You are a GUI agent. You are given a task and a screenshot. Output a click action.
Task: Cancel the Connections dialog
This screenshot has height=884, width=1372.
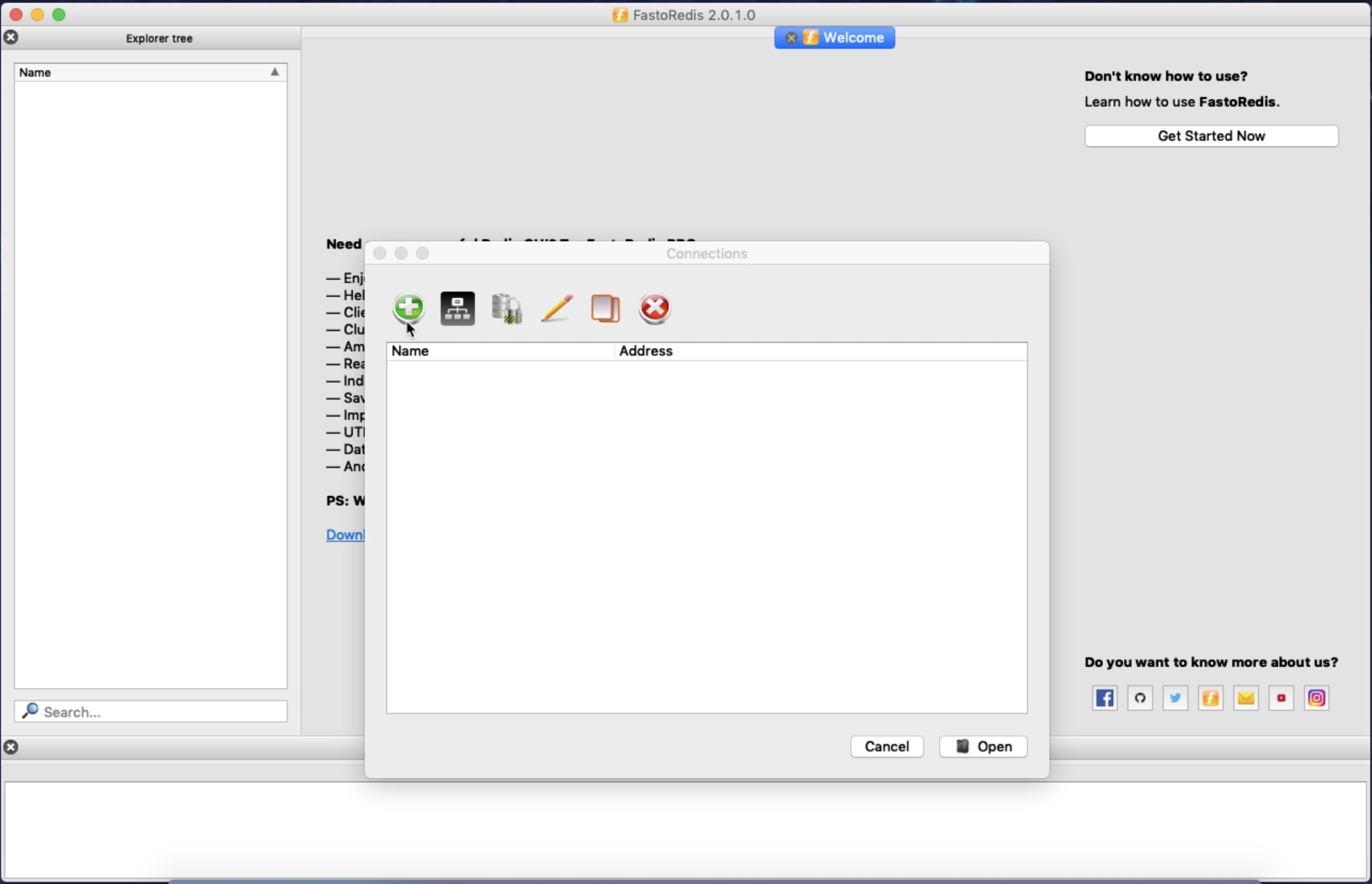point(887,746)
